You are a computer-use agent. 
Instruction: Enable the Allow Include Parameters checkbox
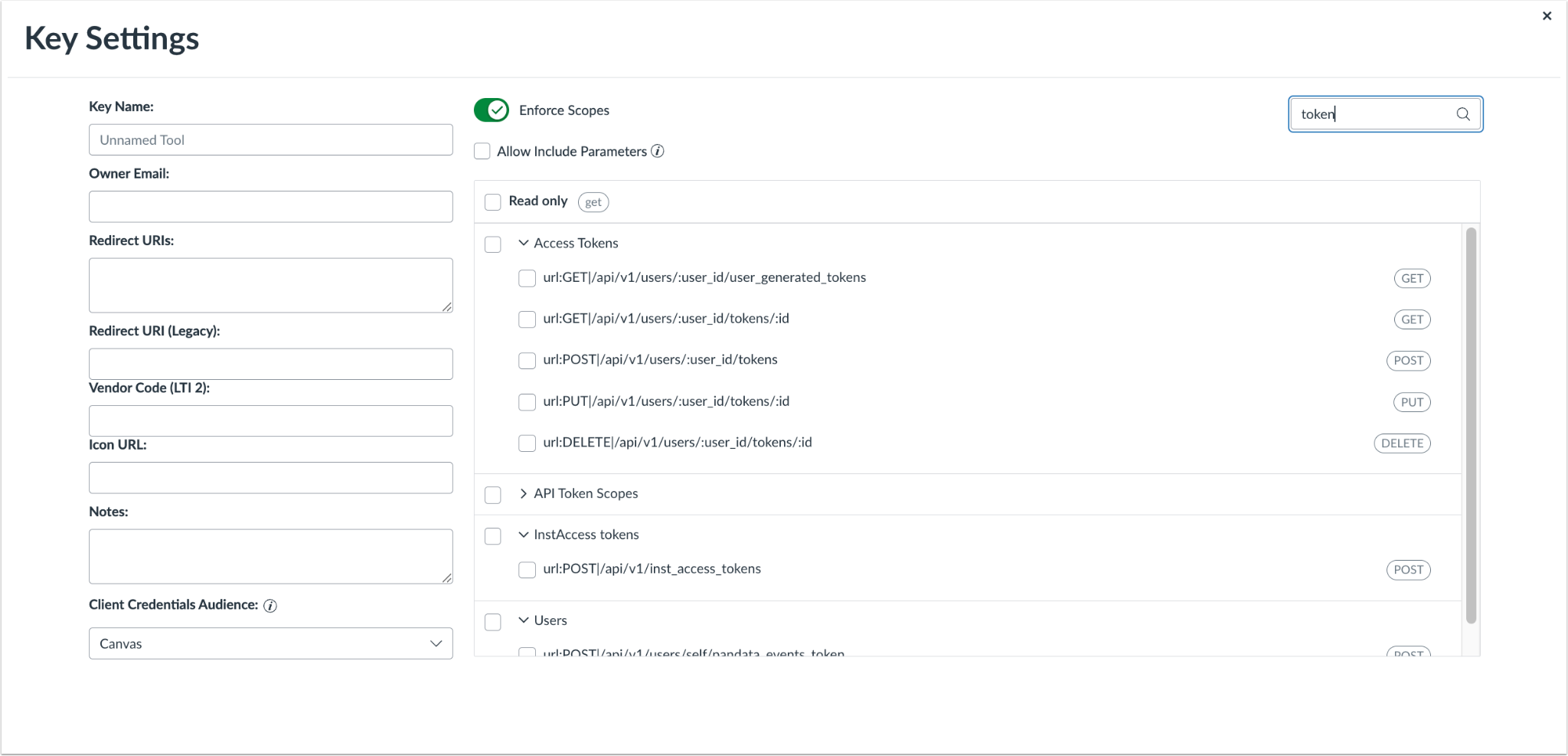[482, 151]
